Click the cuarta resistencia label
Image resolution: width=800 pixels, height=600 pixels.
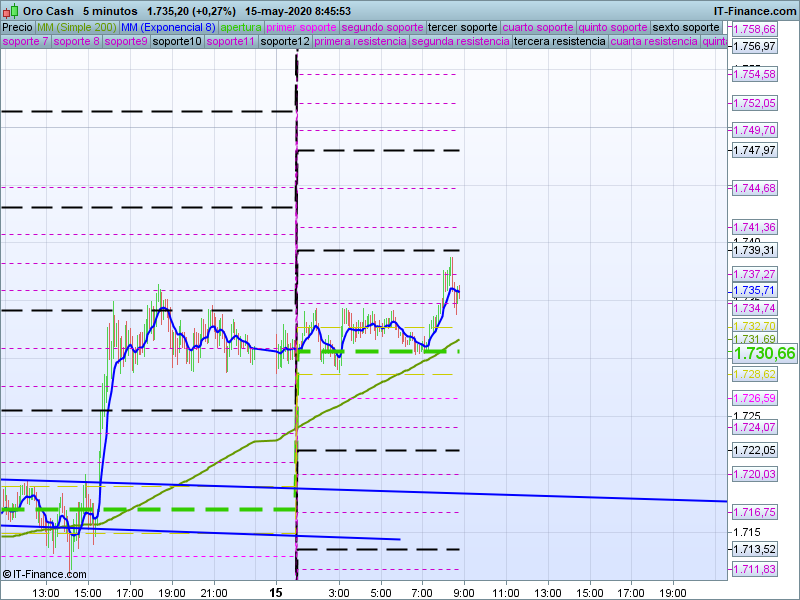[654, 42]
